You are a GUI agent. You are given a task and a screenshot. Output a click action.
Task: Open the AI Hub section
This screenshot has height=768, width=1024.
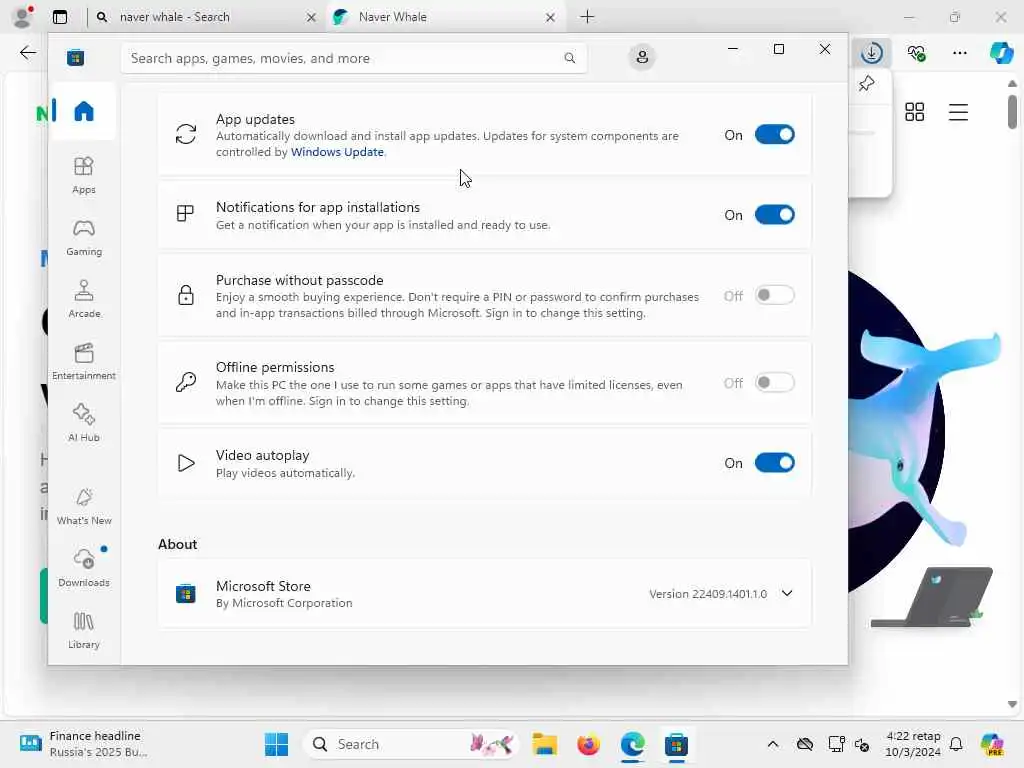(84, 424)
